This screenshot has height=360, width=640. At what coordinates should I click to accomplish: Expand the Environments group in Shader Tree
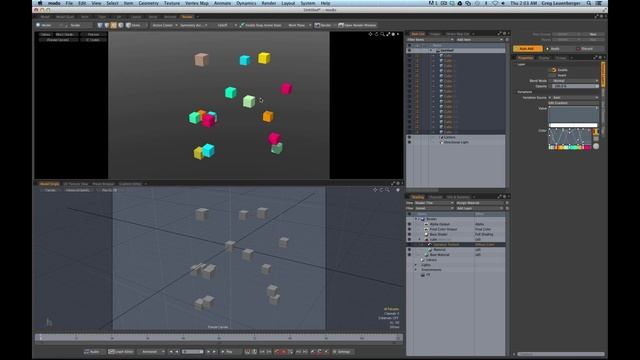(x=416, y=270)
